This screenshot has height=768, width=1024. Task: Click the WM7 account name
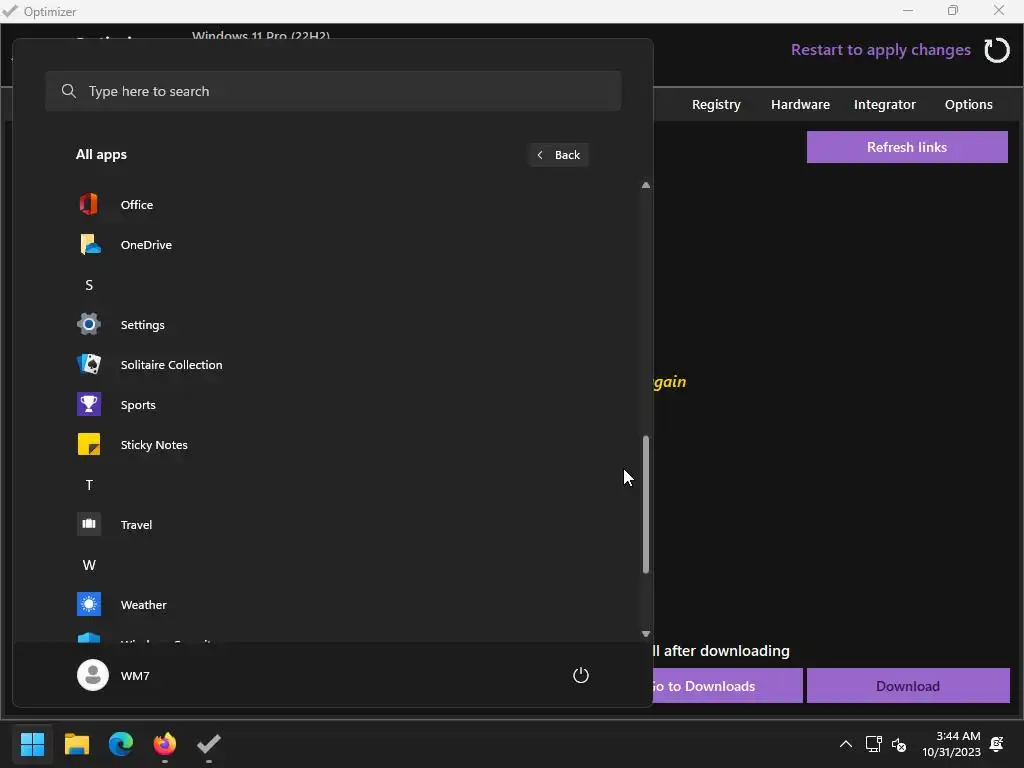tap(135, 676)
